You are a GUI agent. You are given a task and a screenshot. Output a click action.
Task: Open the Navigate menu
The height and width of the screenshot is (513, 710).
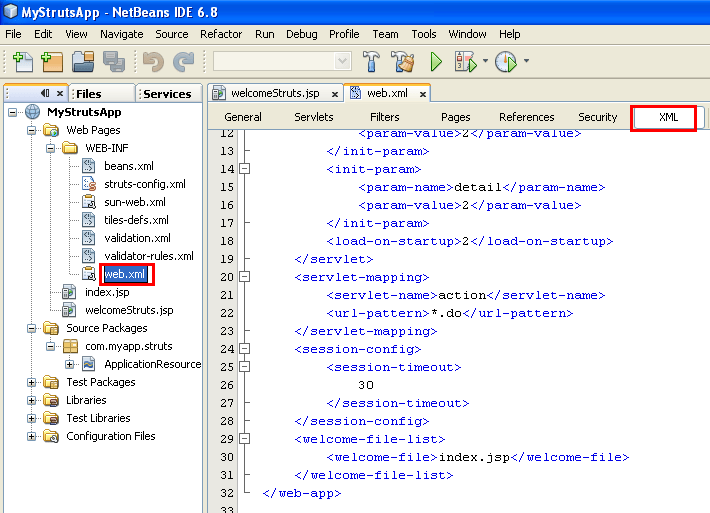point(121,34)
